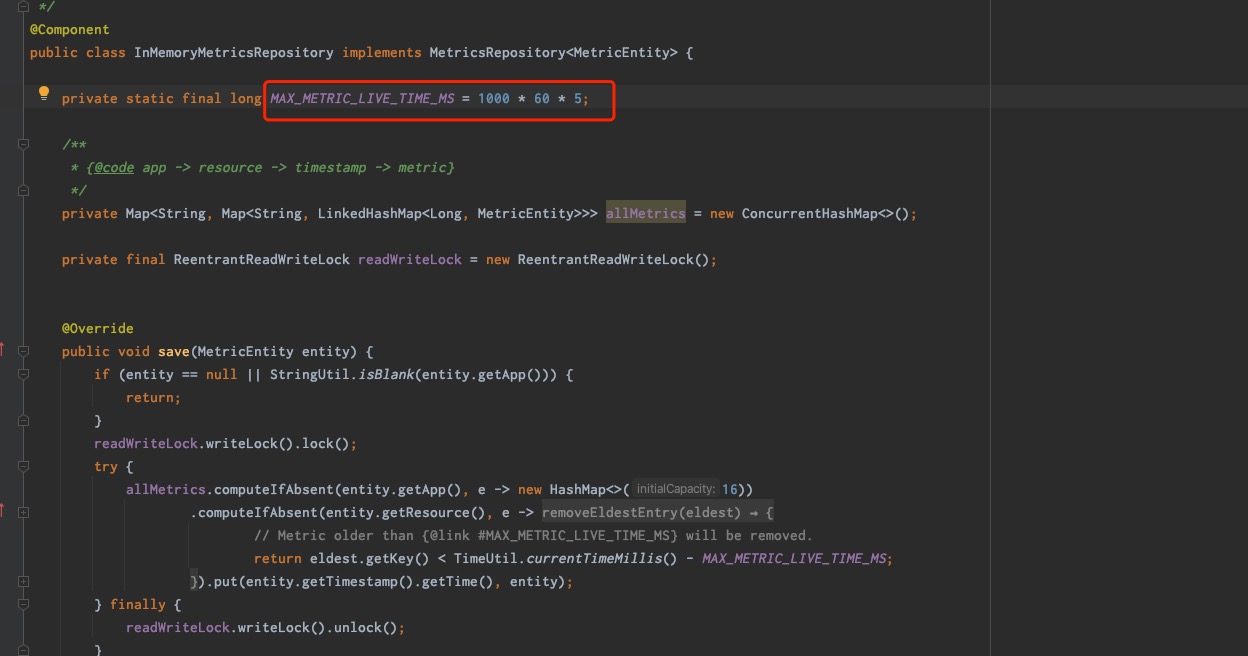This screenshot has width=1248, height=656.
Task: Click the InMemoryMetricsRepository class name
Action: (234, 53)
